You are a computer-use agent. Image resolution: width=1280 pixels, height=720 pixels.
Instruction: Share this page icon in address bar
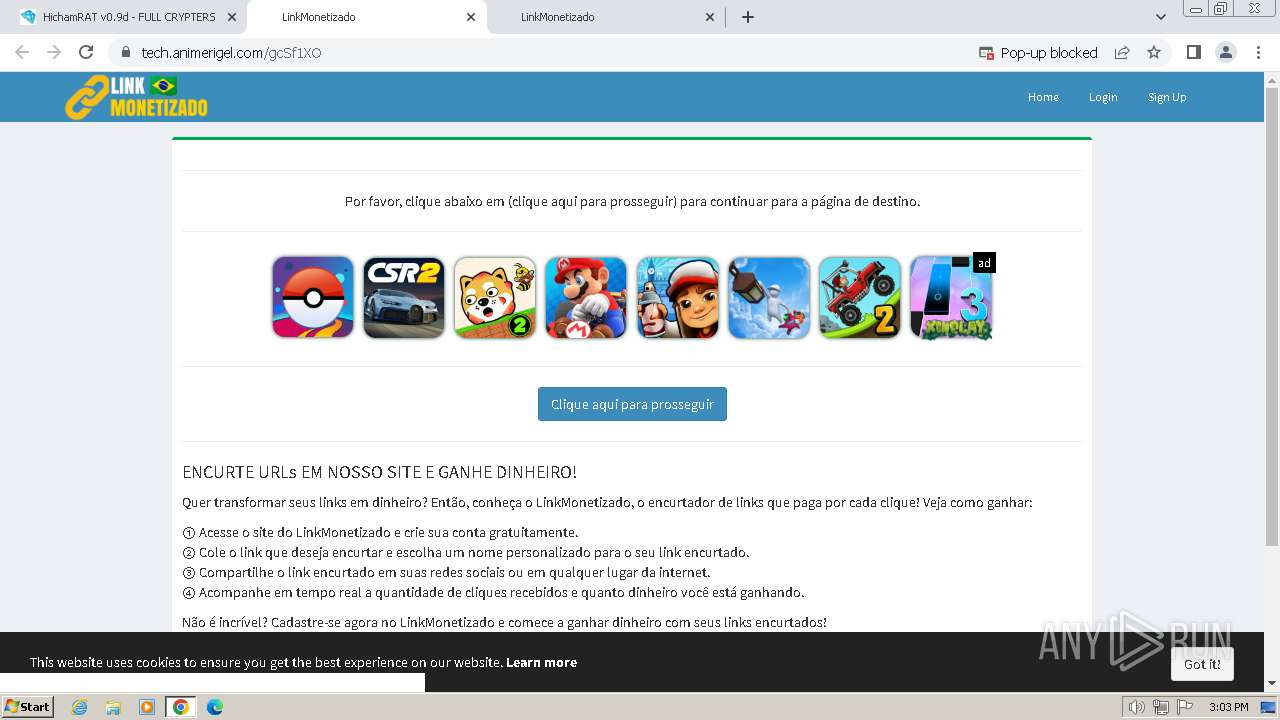pyautogui.click(x=1122, y=53)
